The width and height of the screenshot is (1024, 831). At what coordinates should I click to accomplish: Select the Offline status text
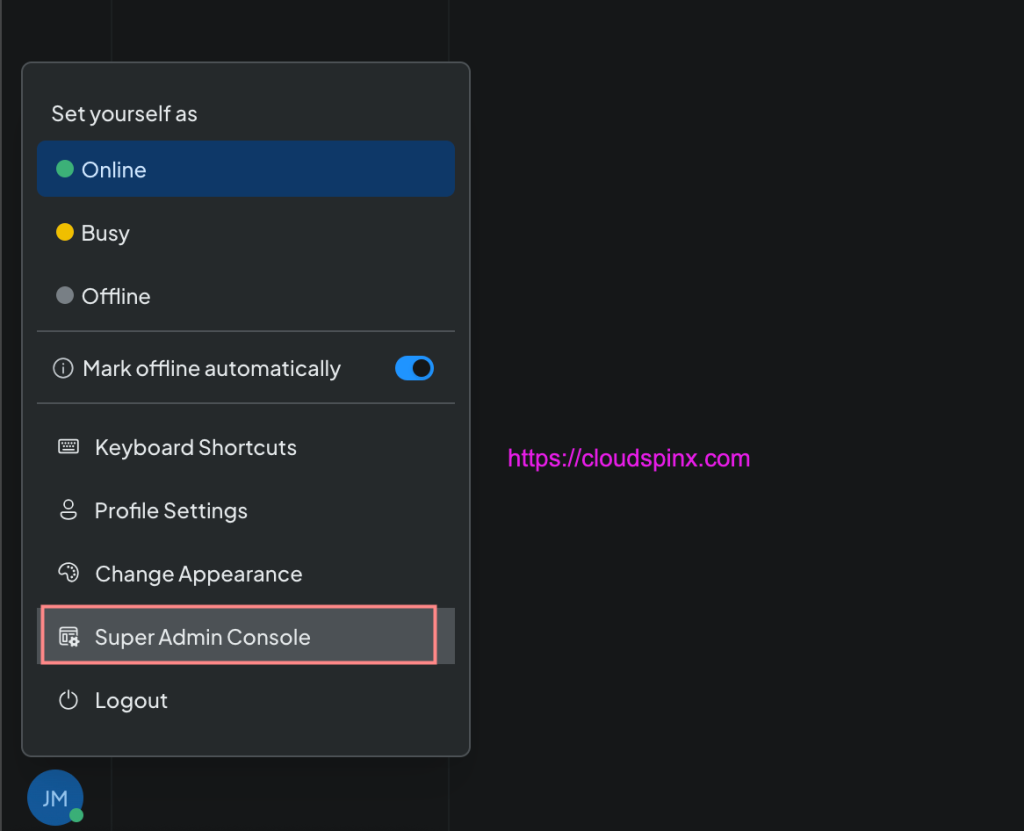pyautogui.click(x=116, y=296)
